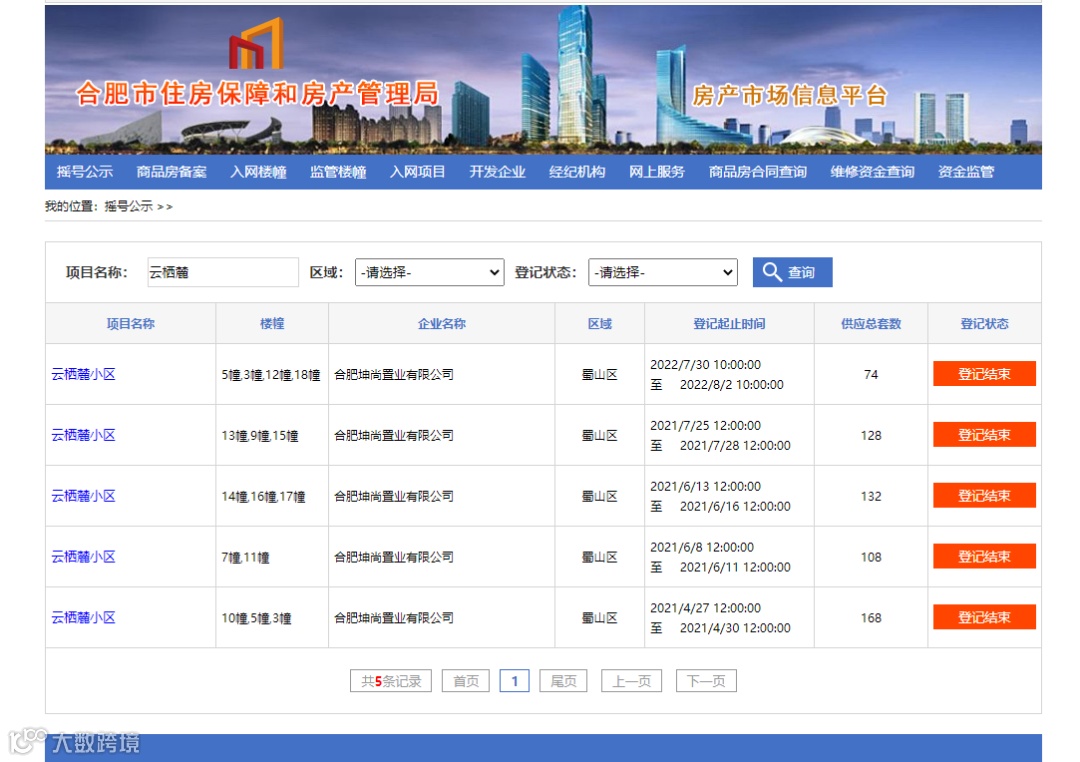This screenshot has height=762, width=1080.
Task: Click 云栖麓小区 link in the 132-unit row
Action: click(83, 496)
